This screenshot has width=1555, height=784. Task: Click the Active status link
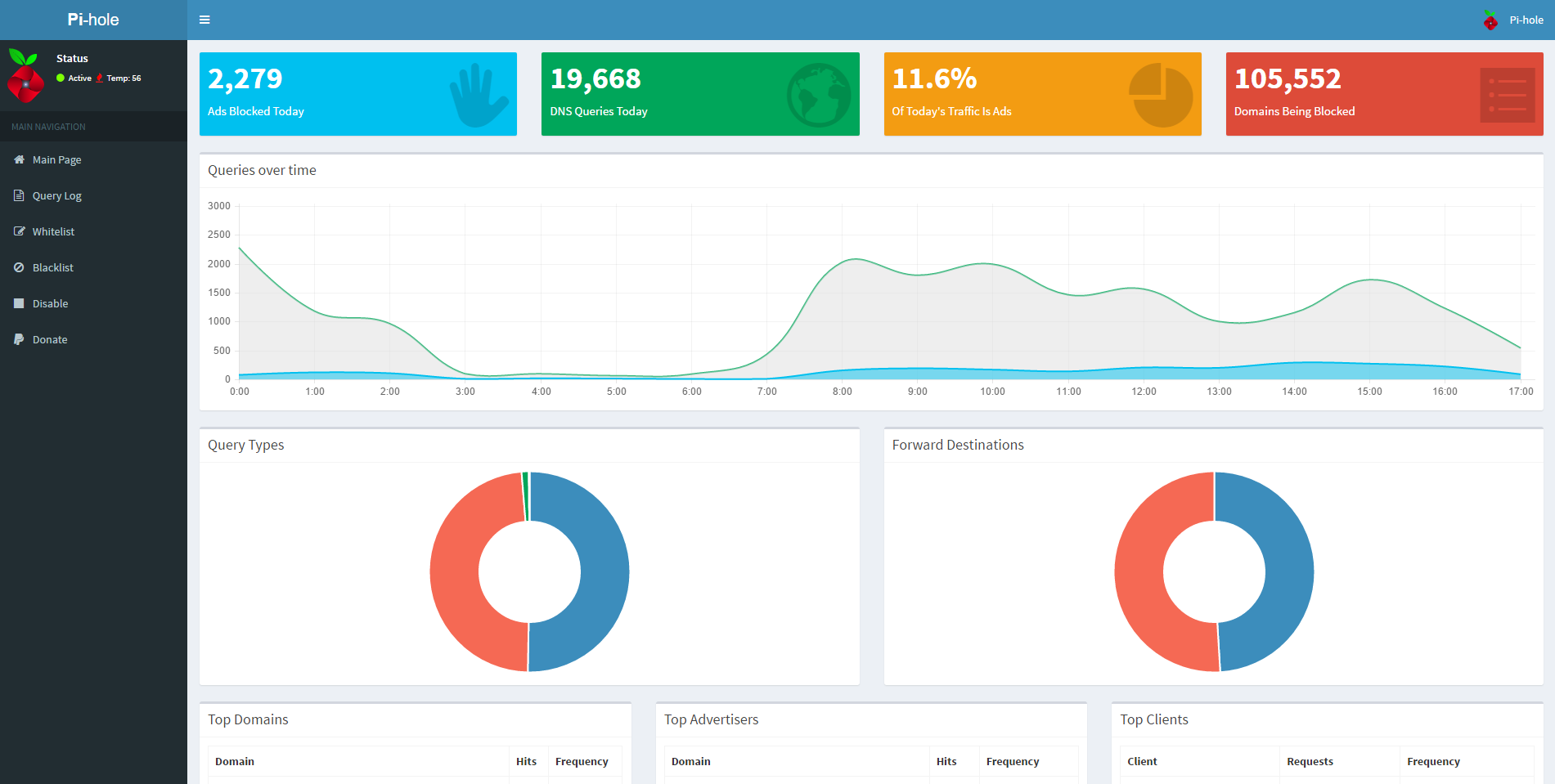pyautogui.click(x=79, y=78)
